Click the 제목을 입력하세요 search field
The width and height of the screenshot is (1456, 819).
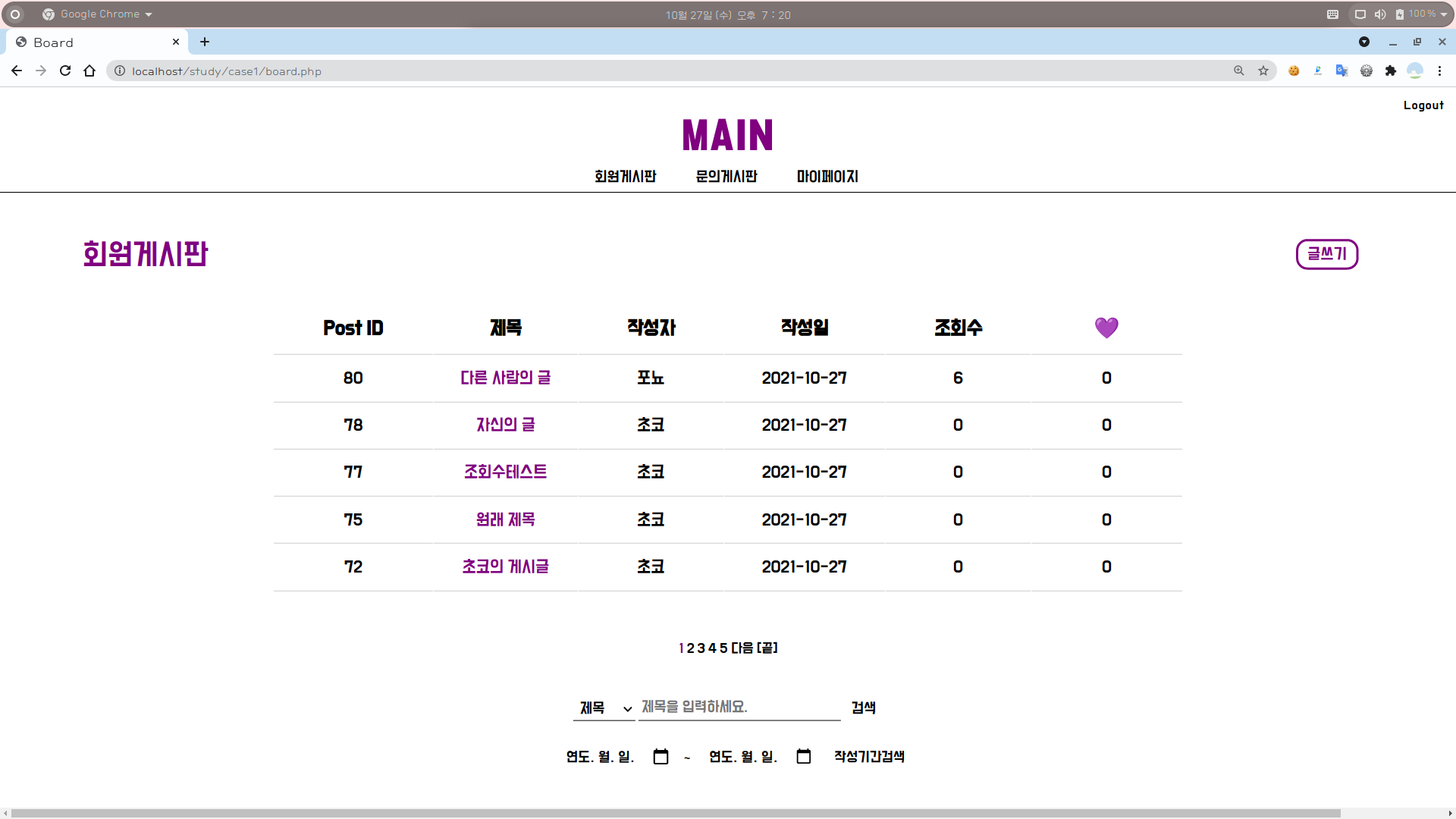(739, 707)
